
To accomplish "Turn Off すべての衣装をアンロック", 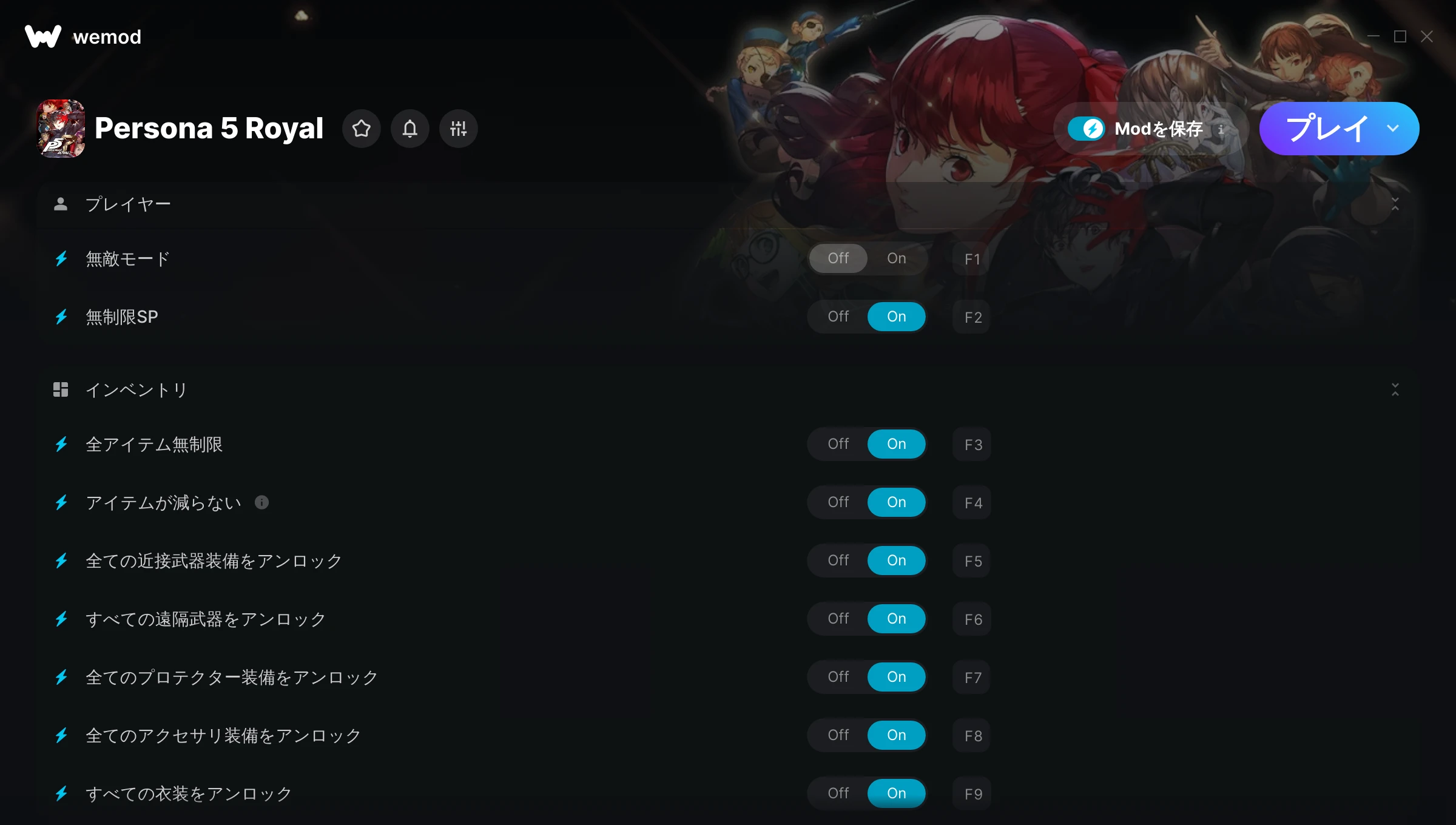I will (838, 793).
